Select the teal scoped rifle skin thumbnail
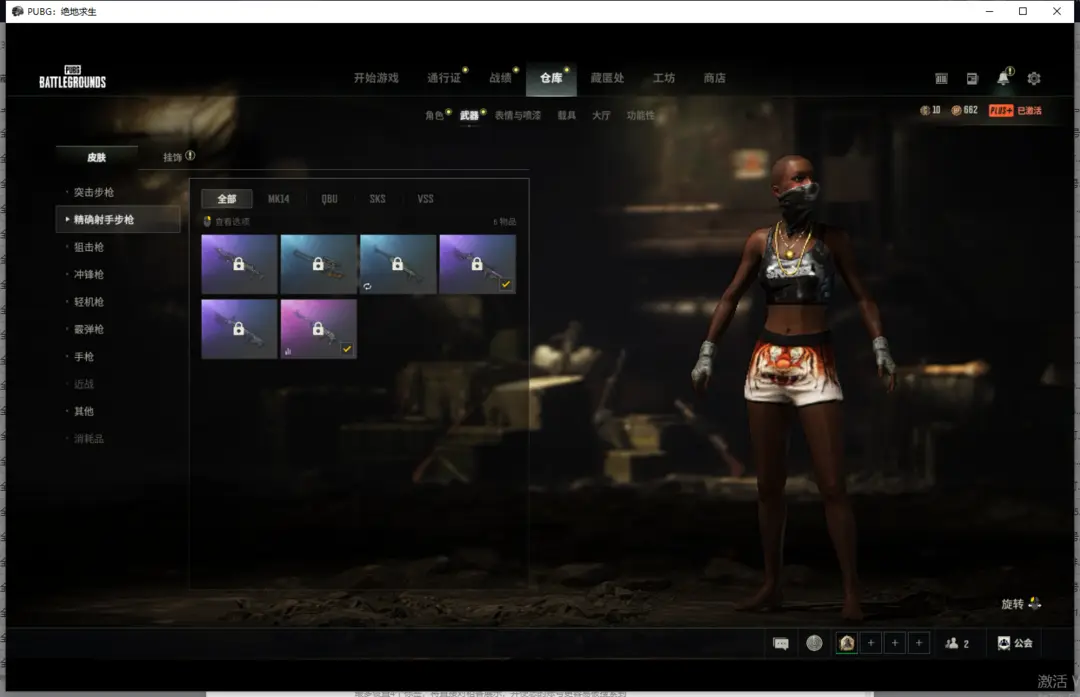The image size is (1080, 697). [x=318, y=264]
